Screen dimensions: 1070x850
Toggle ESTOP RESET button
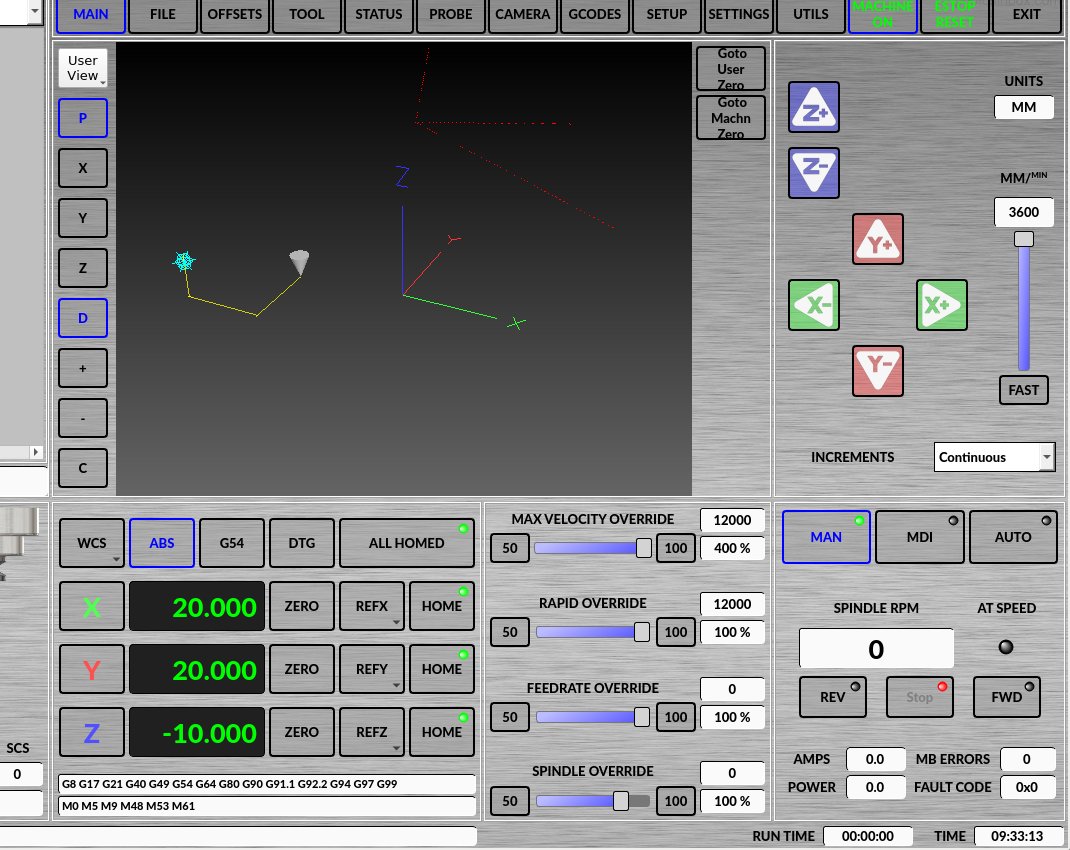click(954, 15)
